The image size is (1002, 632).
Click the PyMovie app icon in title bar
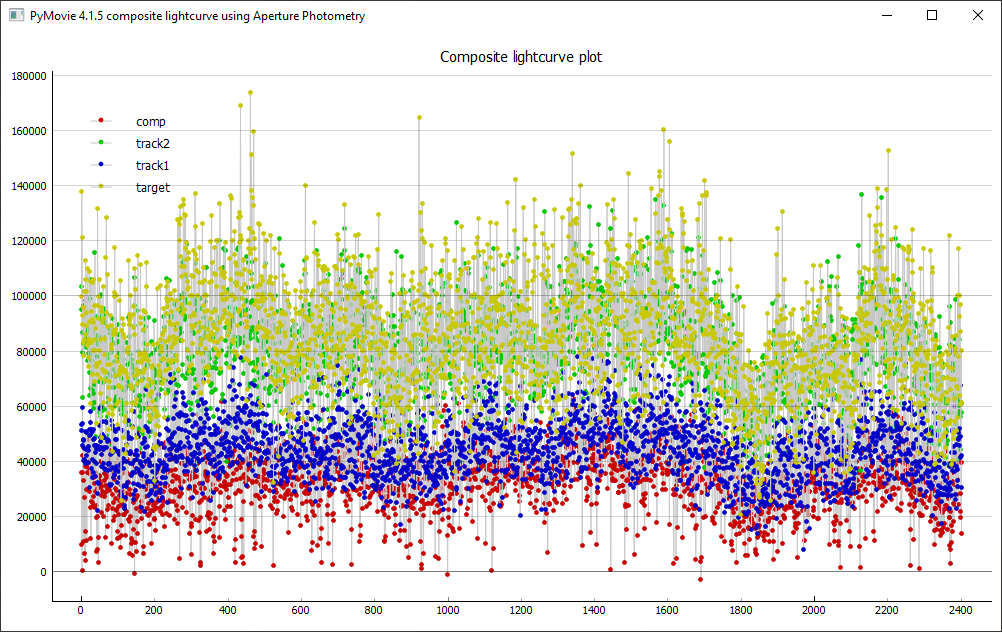coord(16,16)
